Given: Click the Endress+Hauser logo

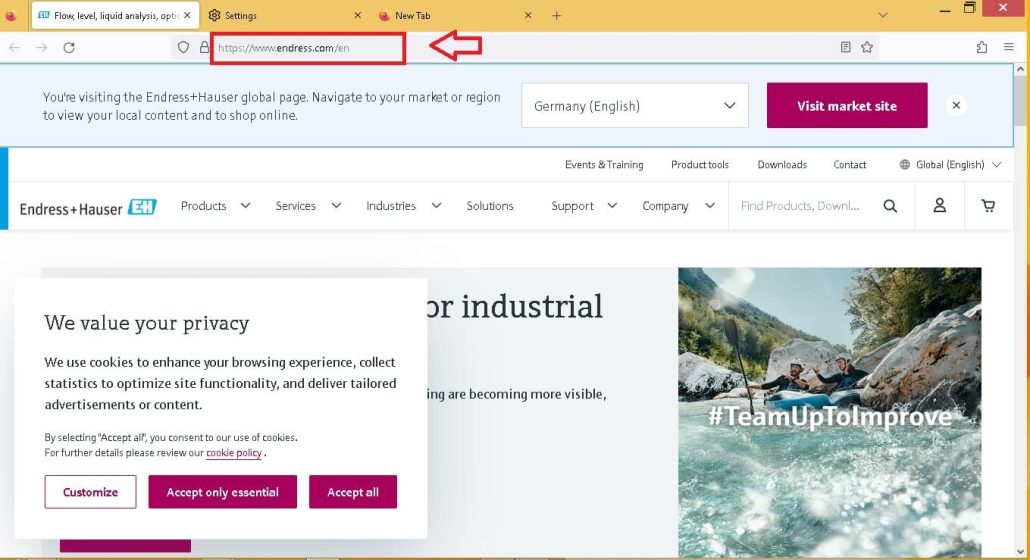Looking at the screenshot, I should 88,207.
